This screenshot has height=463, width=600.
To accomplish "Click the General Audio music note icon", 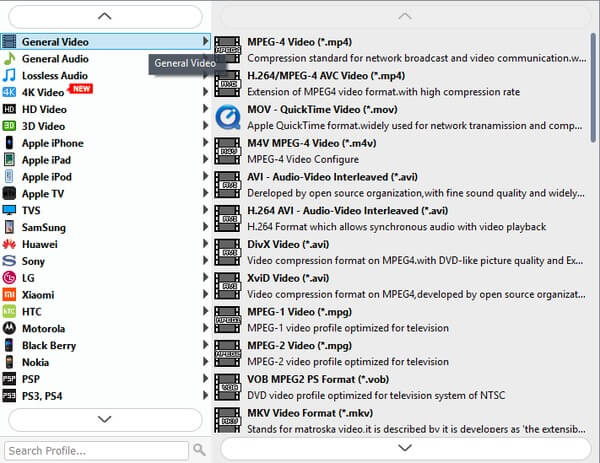I will pos(9,59).
